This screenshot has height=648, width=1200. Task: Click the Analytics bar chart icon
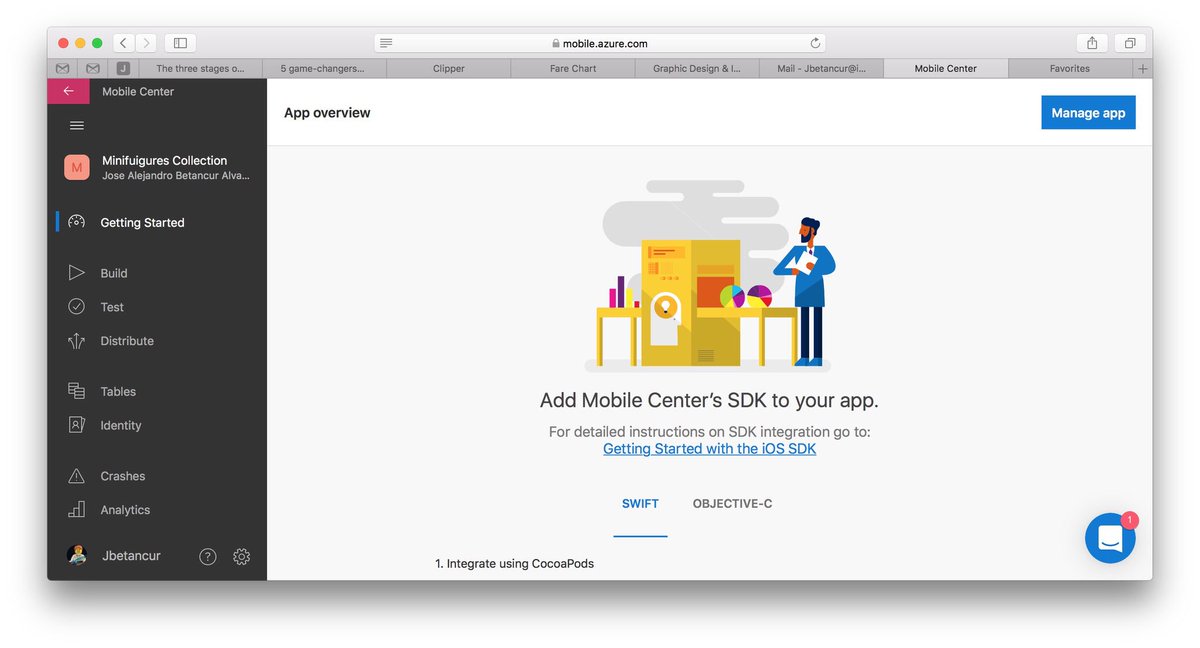(76, 509)
